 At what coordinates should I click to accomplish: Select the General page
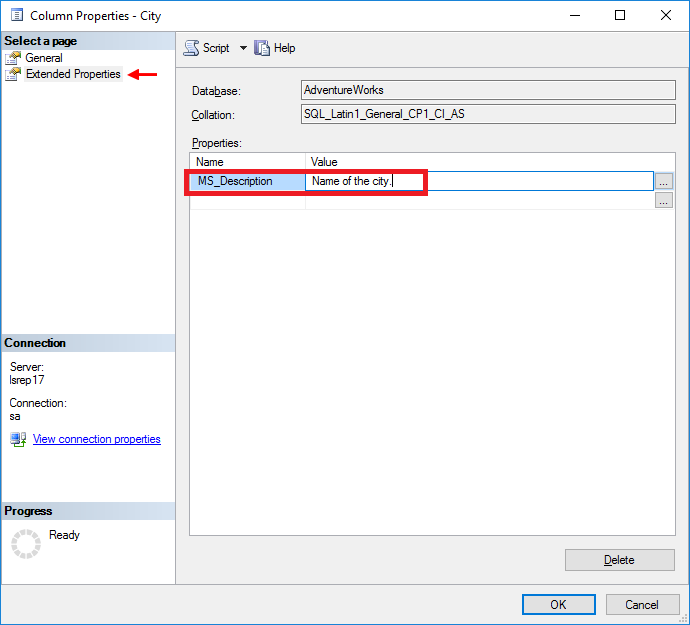tap(43, 58)
